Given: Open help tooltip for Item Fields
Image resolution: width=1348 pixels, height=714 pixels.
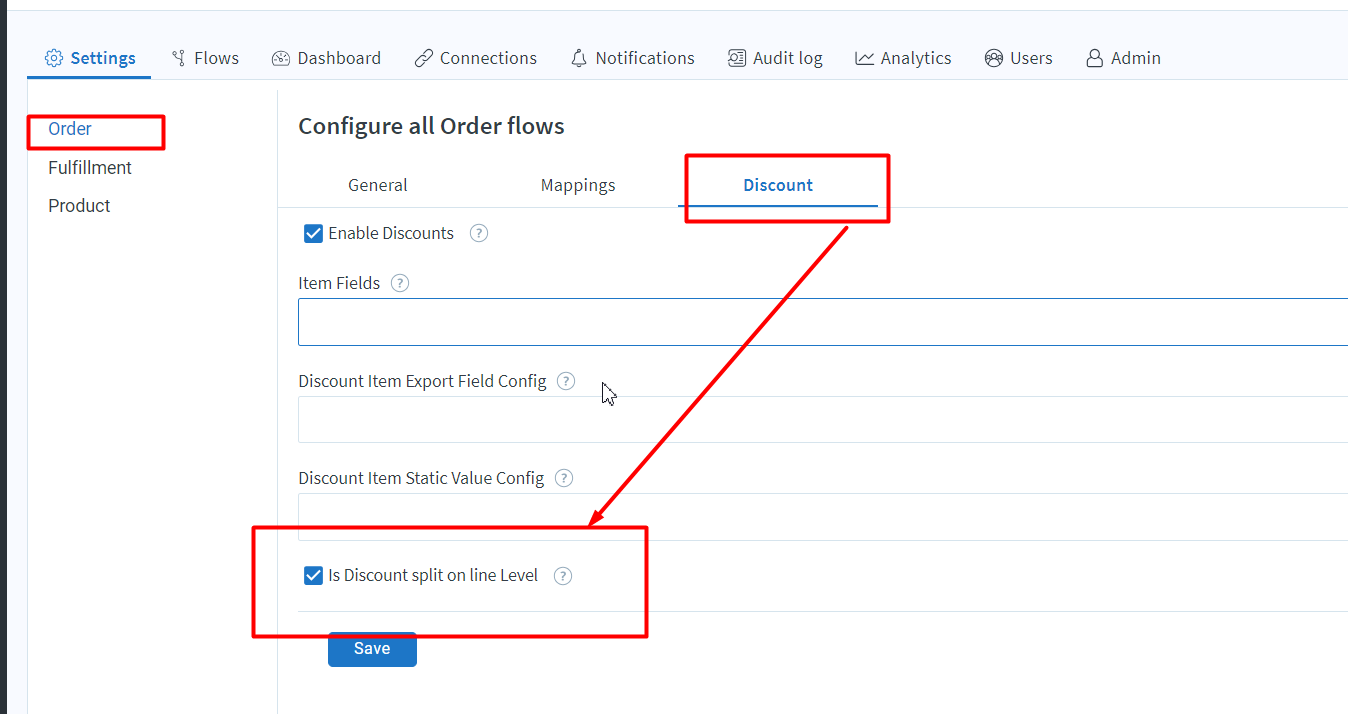Looking at the screenshot, I should [400, 283].
